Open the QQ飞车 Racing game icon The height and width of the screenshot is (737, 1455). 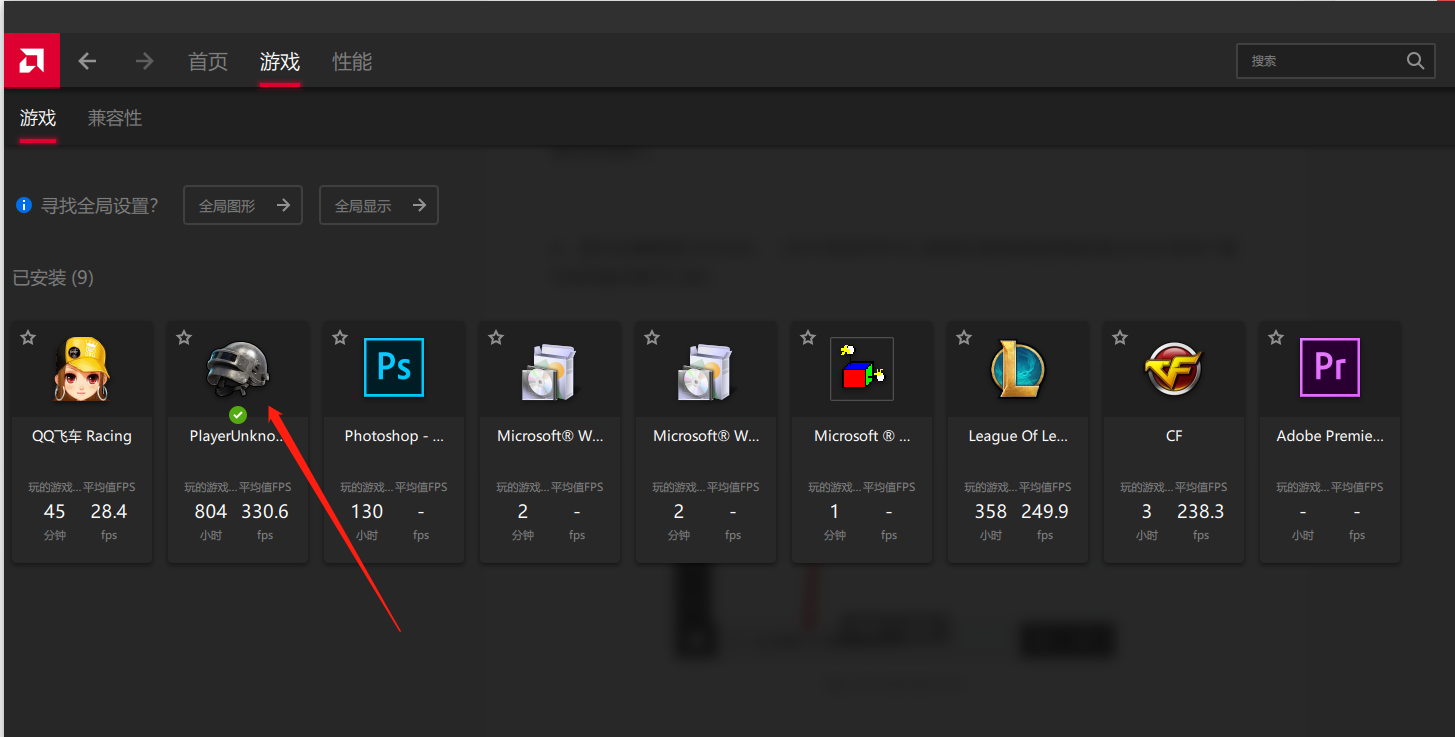pos(82,368)
